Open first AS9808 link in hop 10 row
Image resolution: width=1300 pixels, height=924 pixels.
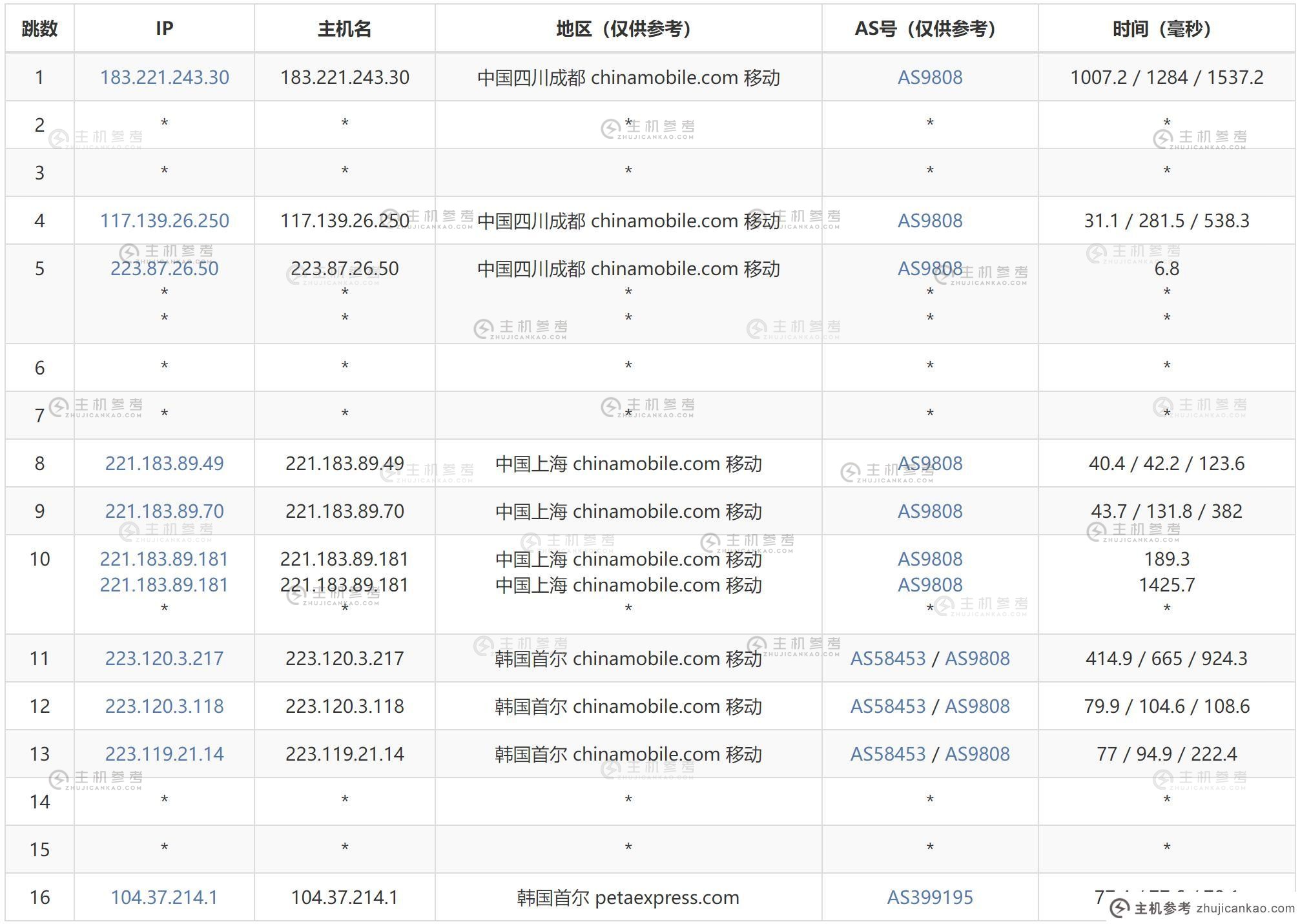(930, 559)
